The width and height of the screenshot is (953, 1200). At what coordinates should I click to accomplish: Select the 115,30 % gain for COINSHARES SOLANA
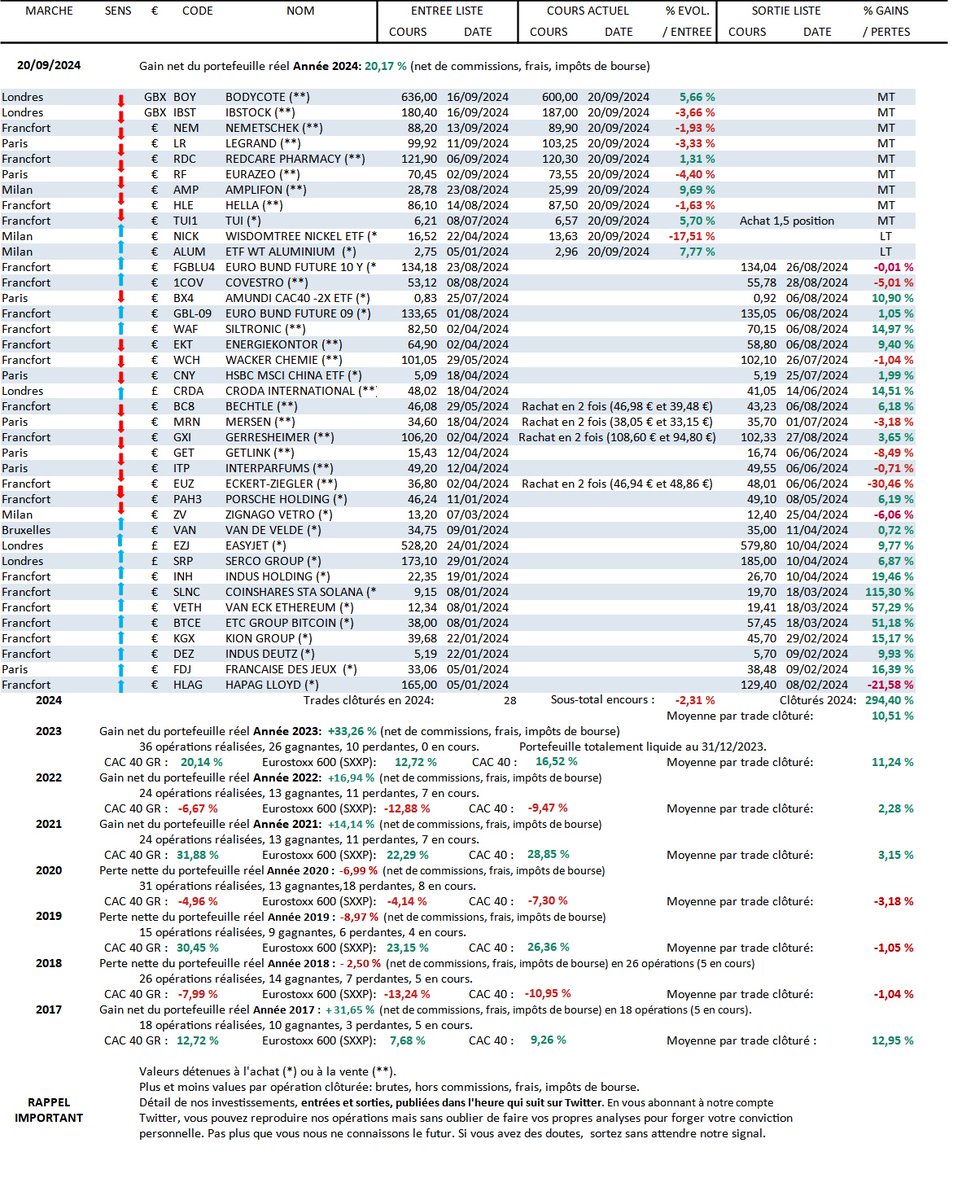pos(888,592)
